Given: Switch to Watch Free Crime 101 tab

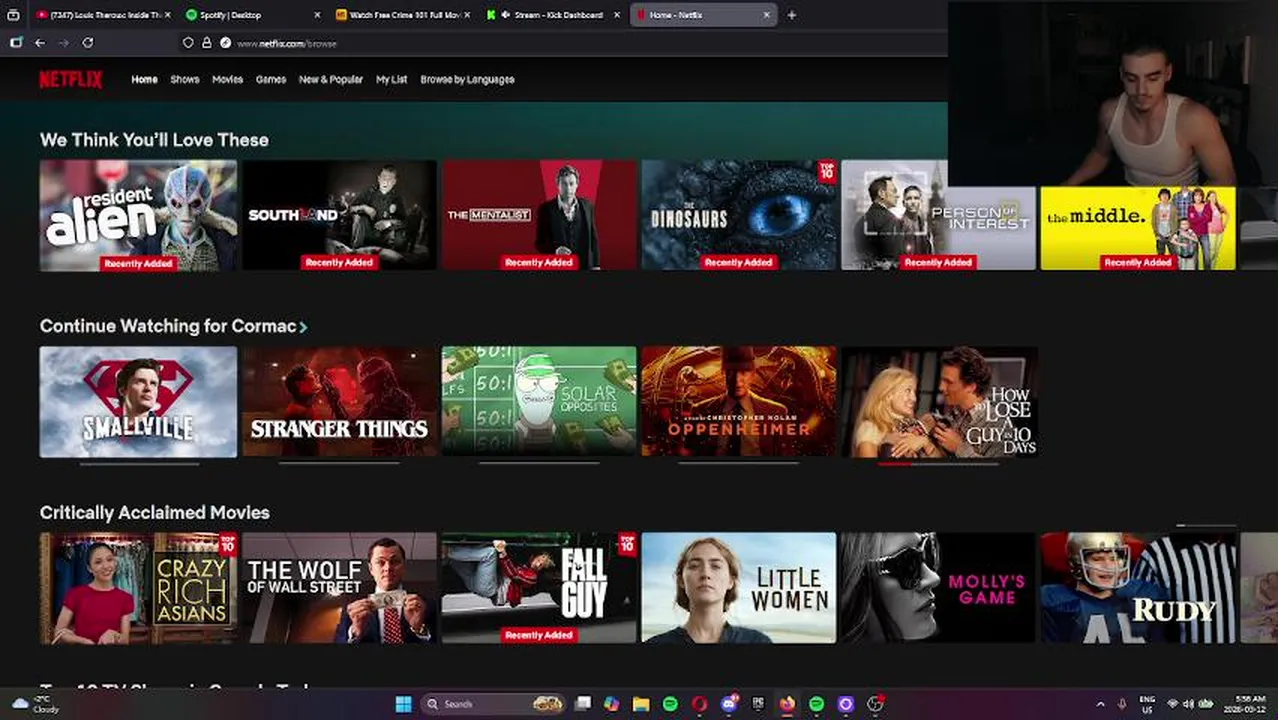Looking at the screenshot, I should point(400,15).
